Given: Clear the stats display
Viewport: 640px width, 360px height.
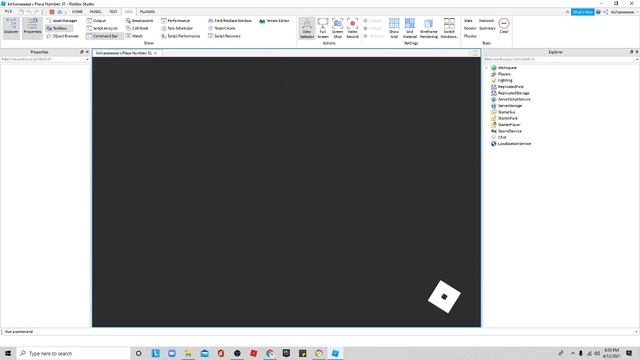Looking at the screenshot, I should (x=504, y=26).
